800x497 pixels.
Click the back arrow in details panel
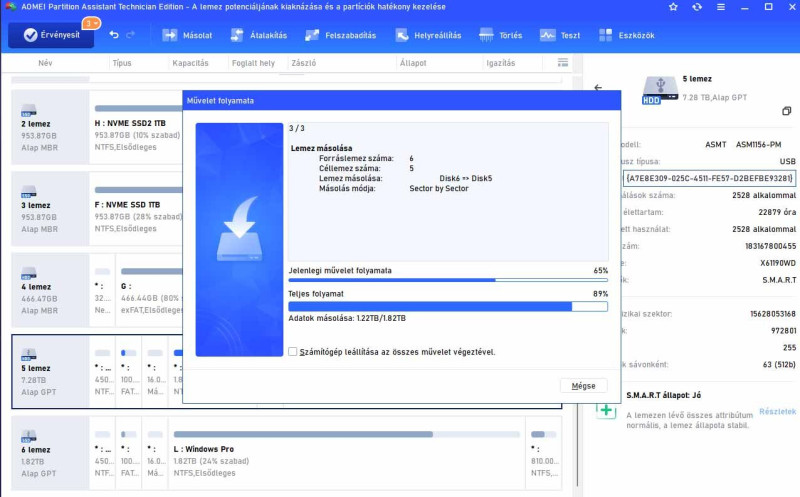click(598, 87)
